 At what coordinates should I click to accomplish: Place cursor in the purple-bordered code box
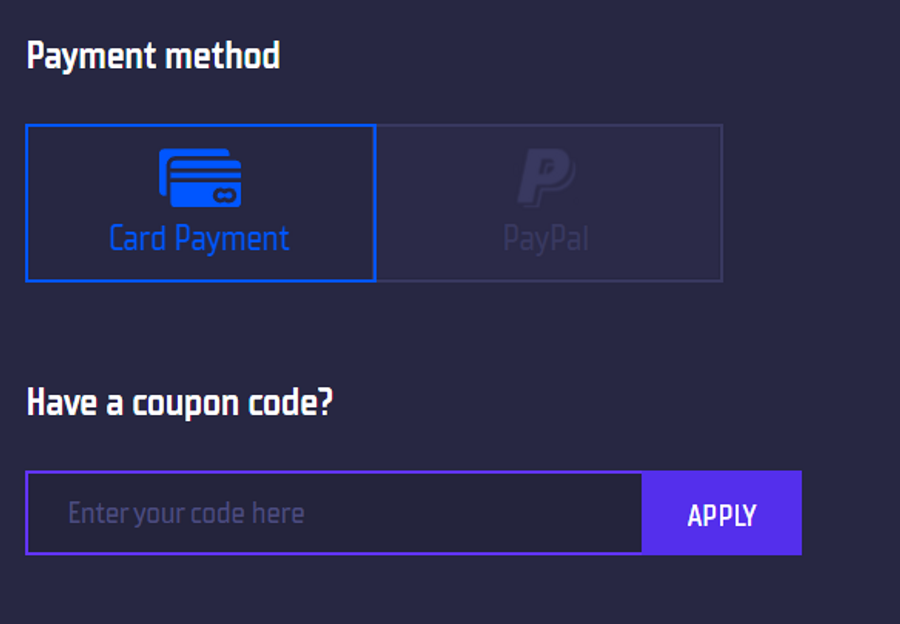(x=334, y=513)
